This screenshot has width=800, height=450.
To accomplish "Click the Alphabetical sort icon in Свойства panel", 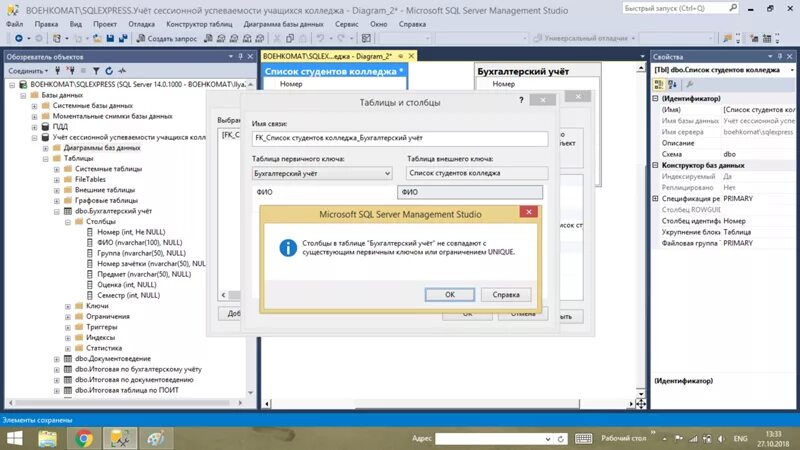I will (x=672, y=84).
